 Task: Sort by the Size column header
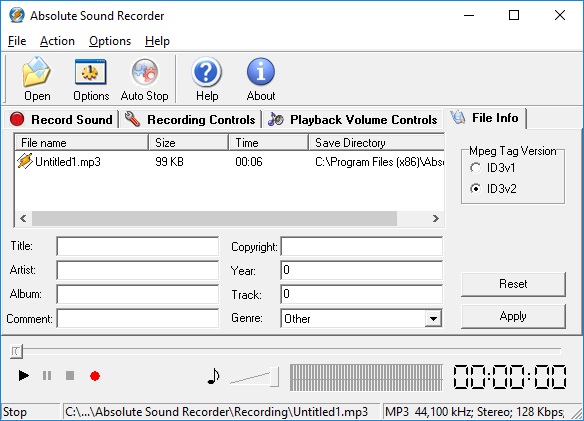[188, 143]
